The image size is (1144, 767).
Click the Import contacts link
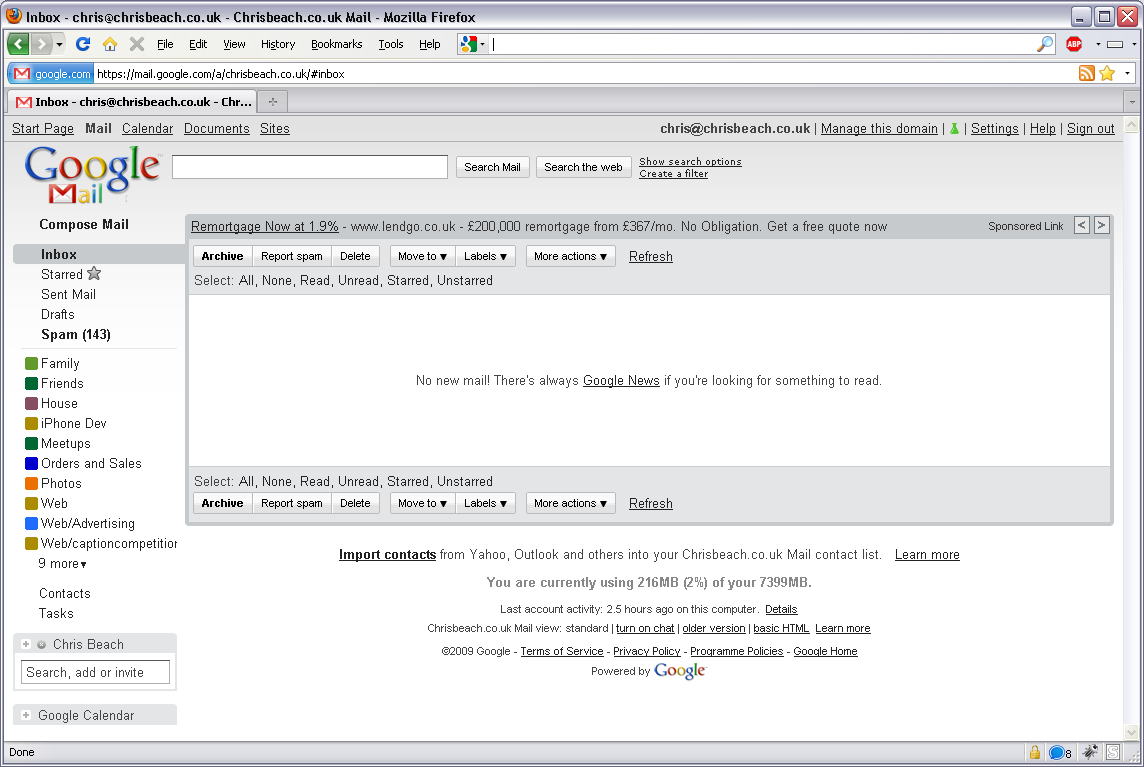pos(387,555)
